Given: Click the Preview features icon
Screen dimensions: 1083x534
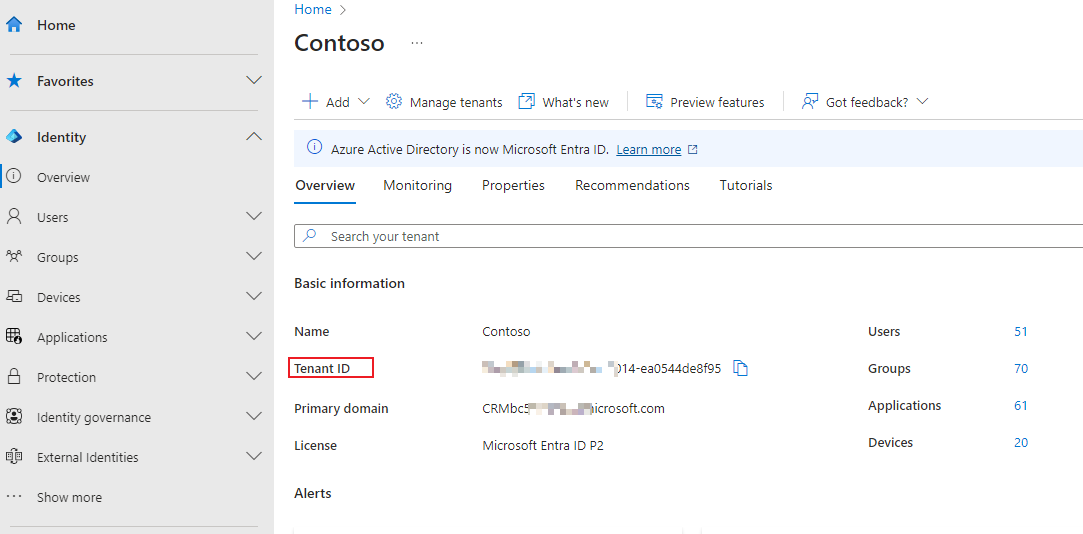Looking at the screenshot, I should [x=654, y=102].
